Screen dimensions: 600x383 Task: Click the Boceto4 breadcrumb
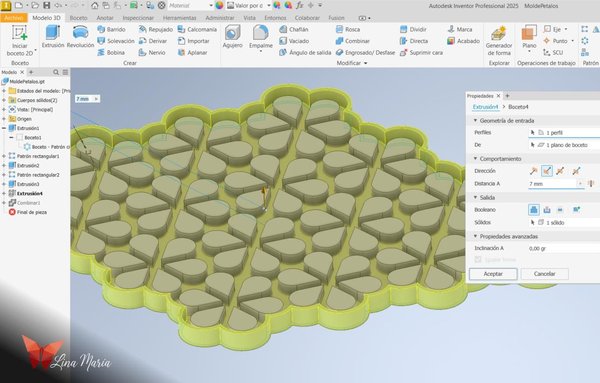(x=518, y=107)
